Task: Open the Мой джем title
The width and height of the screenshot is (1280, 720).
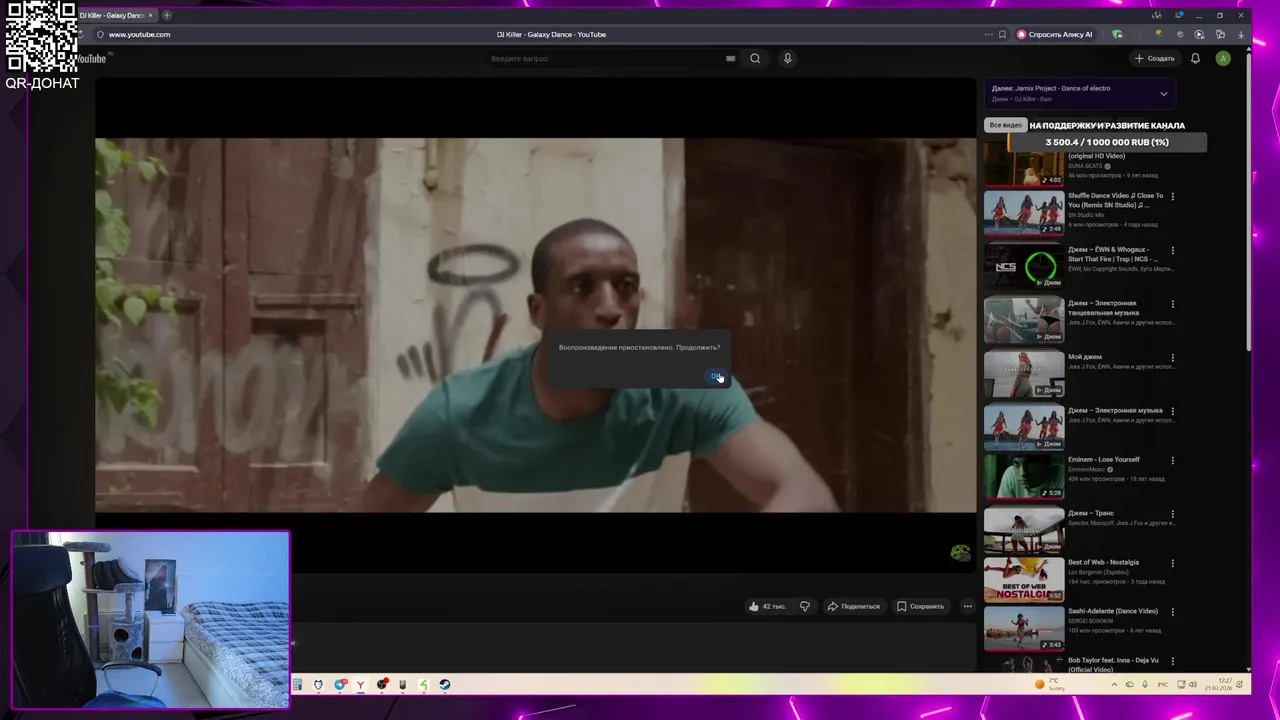Action: 1085,357
